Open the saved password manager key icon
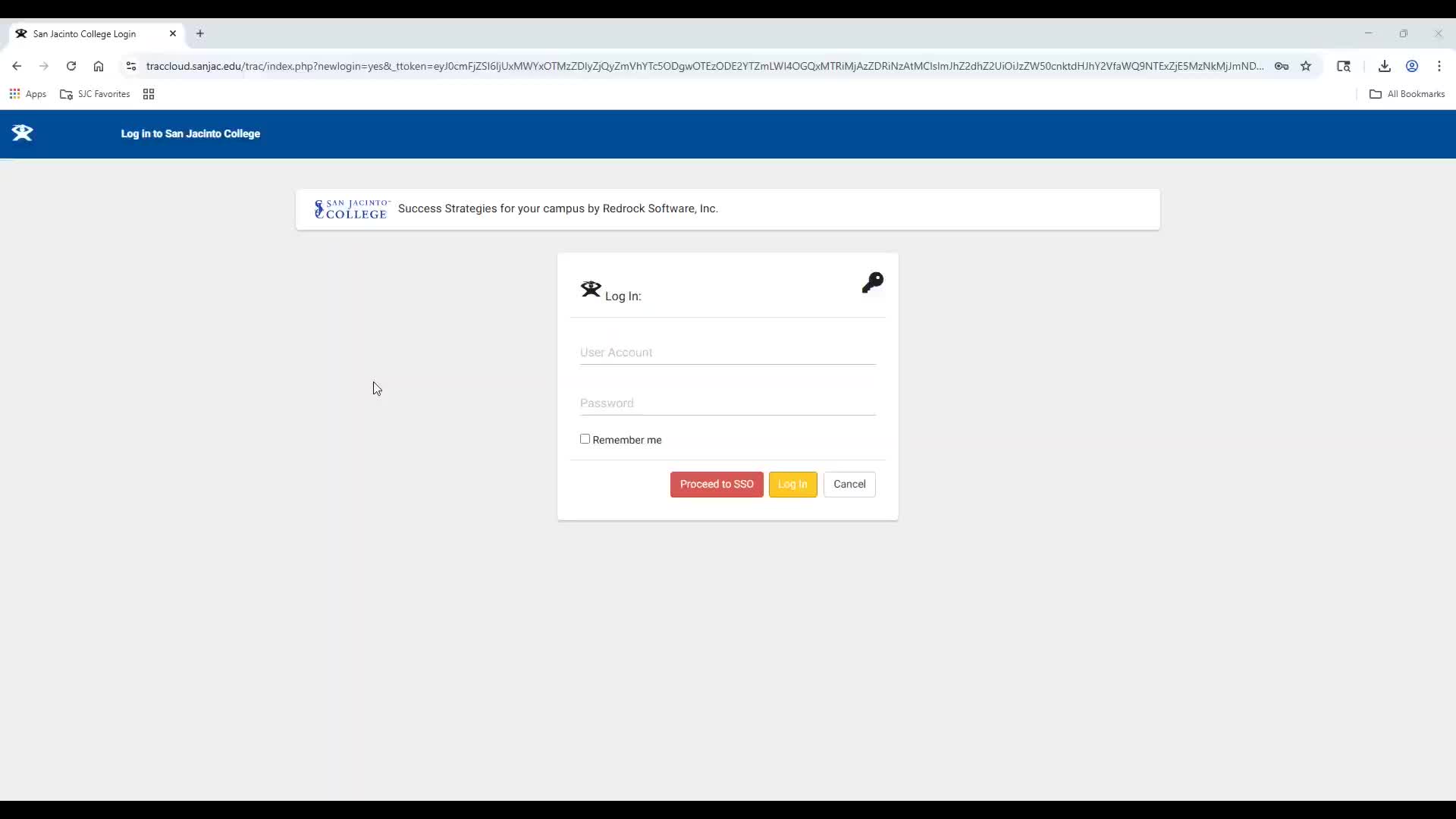The height and width of the screenshot is (819, 1456). pyautogui.click(x=1282, y=66)
